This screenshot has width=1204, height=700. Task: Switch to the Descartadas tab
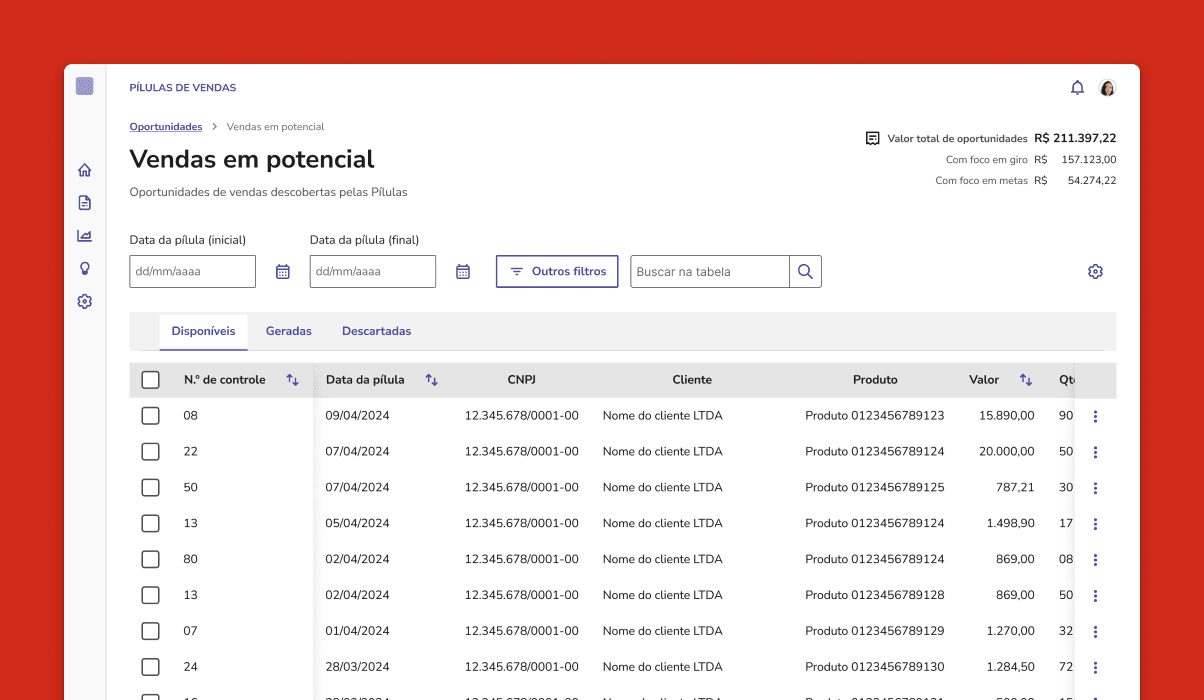pos(376,331)
